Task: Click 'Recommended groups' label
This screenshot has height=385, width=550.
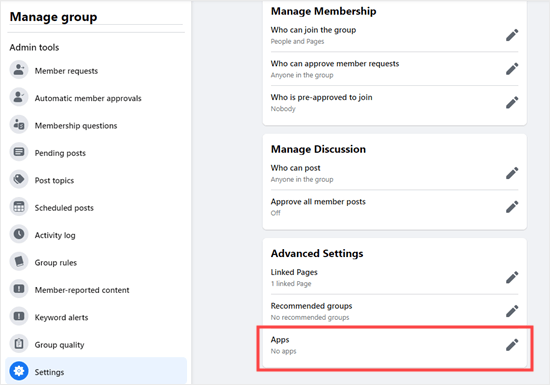Action: (311, 306)
